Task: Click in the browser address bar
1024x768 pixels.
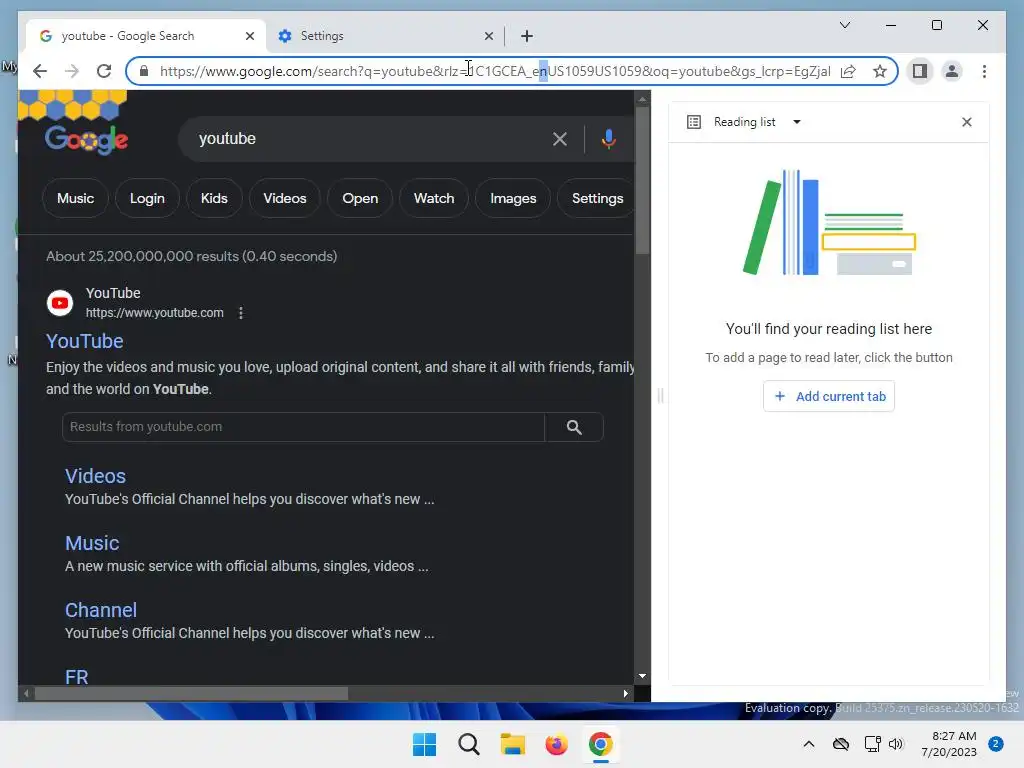Action: pos(494,71)
